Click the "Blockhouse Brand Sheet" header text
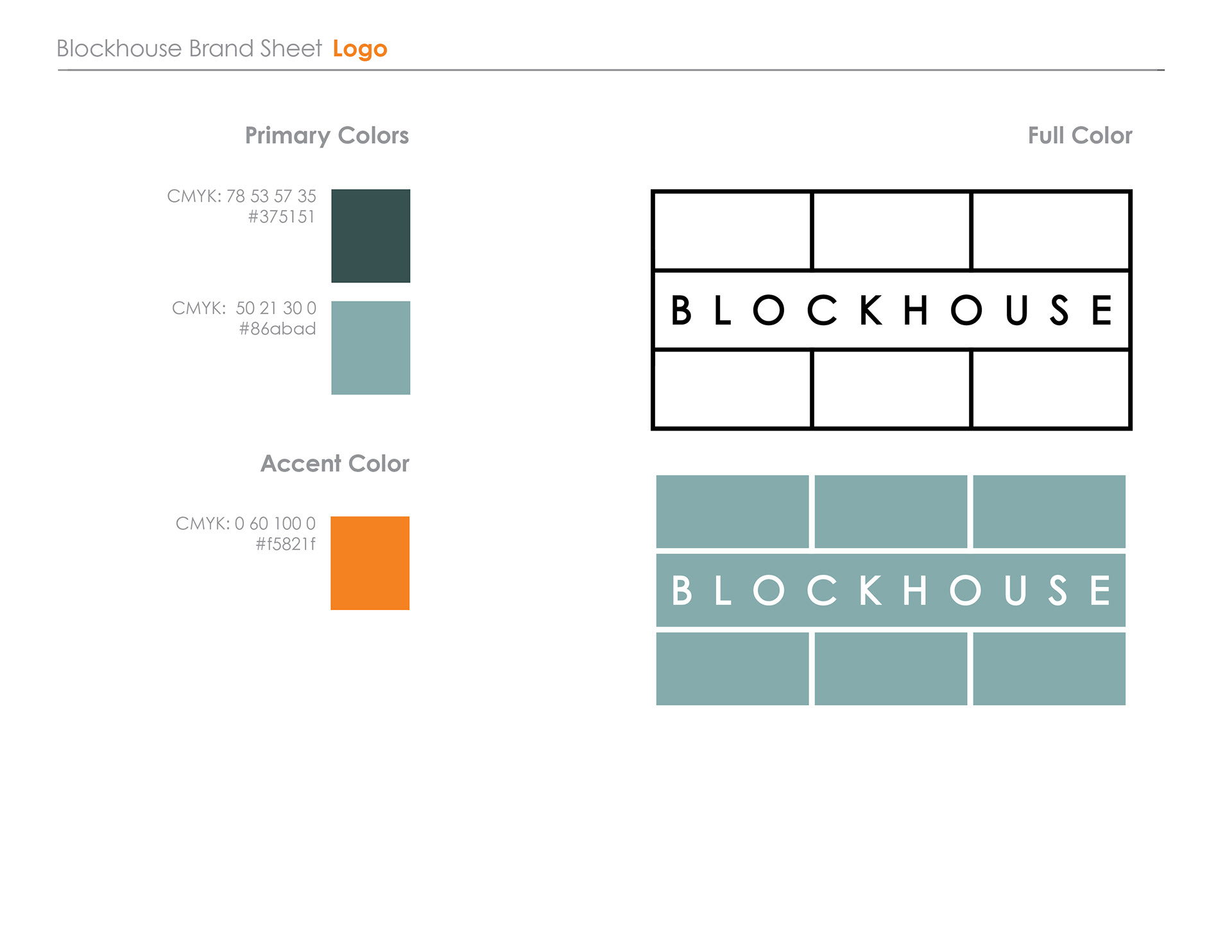The height and width of the screenshot is (952, 1232). (189, 49)
